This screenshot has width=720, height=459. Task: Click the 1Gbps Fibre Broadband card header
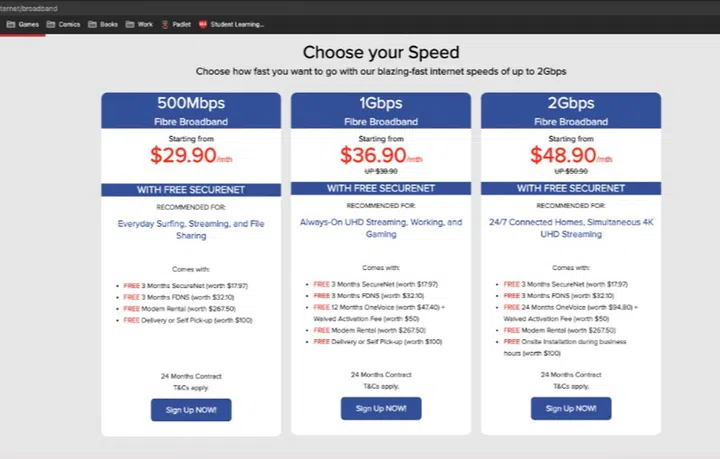click(381, 110)
